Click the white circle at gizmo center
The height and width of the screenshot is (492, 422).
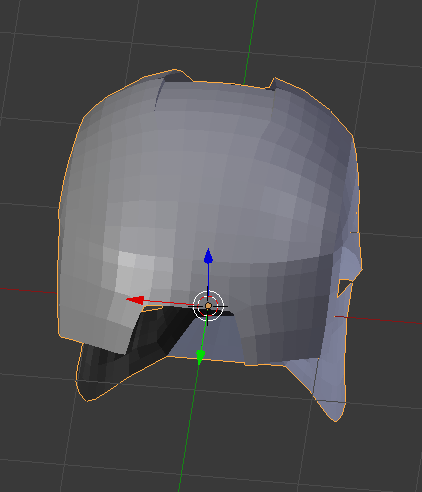tap(208, 306)
